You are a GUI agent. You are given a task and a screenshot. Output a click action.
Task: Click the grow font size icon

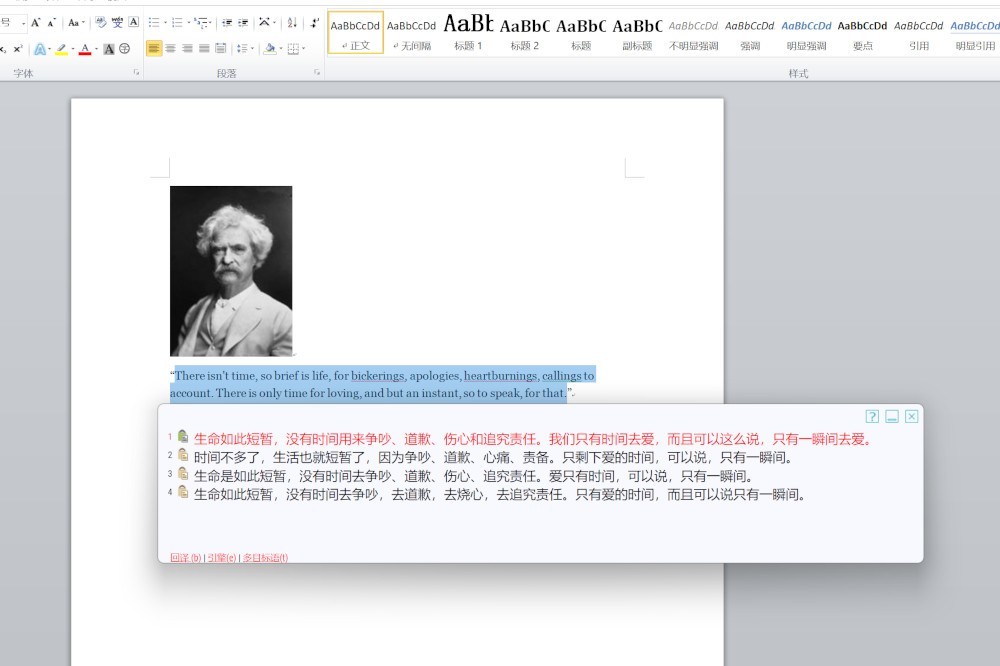(x=35, y=22)
